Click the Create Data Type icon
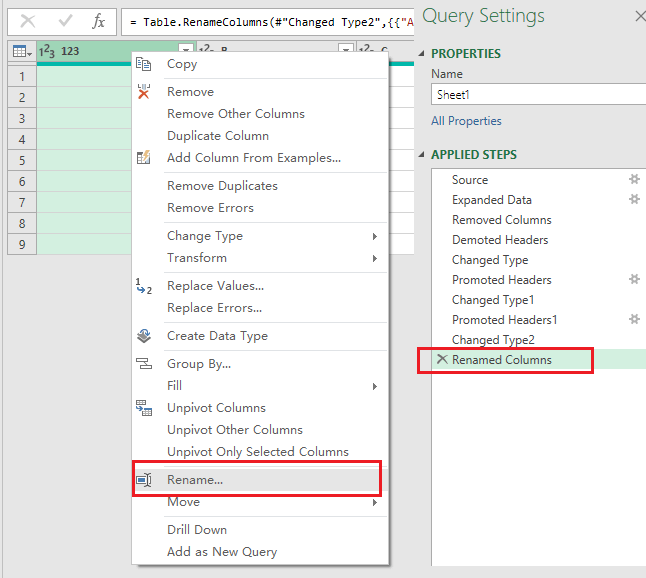 pyautogui.click(x=144, y=336)
